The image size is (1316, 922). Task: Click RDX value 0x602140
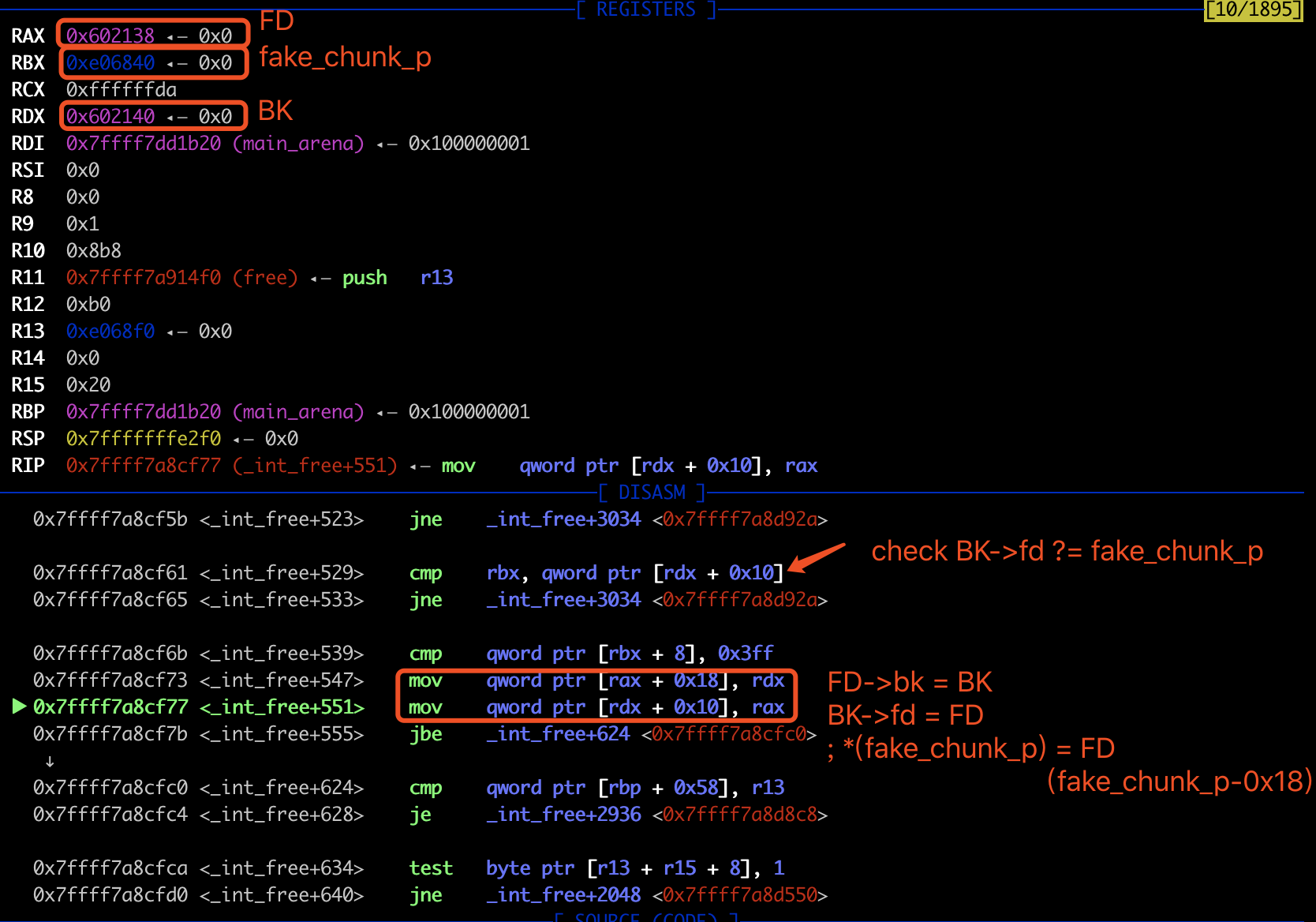pos(110,116)
